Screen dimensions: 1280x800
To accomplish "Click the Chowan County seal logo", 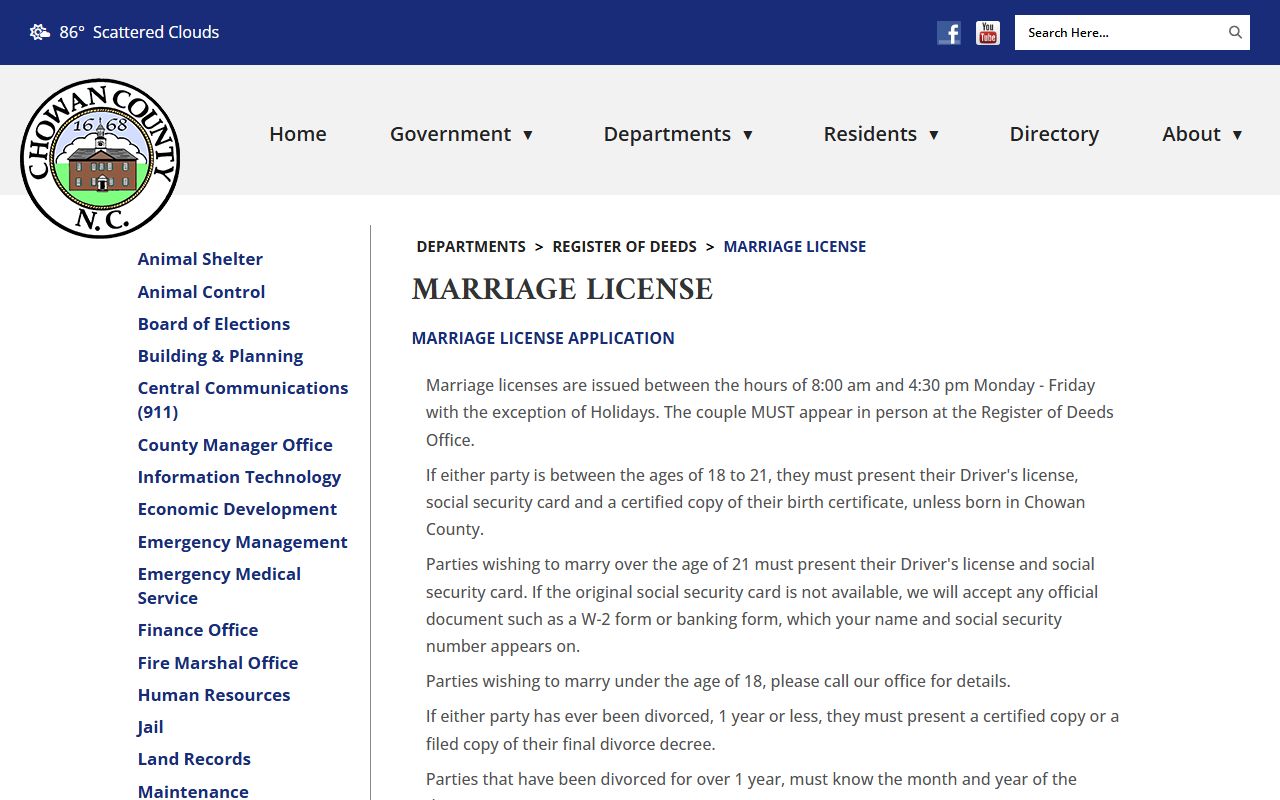I will [x=100, y=158].
